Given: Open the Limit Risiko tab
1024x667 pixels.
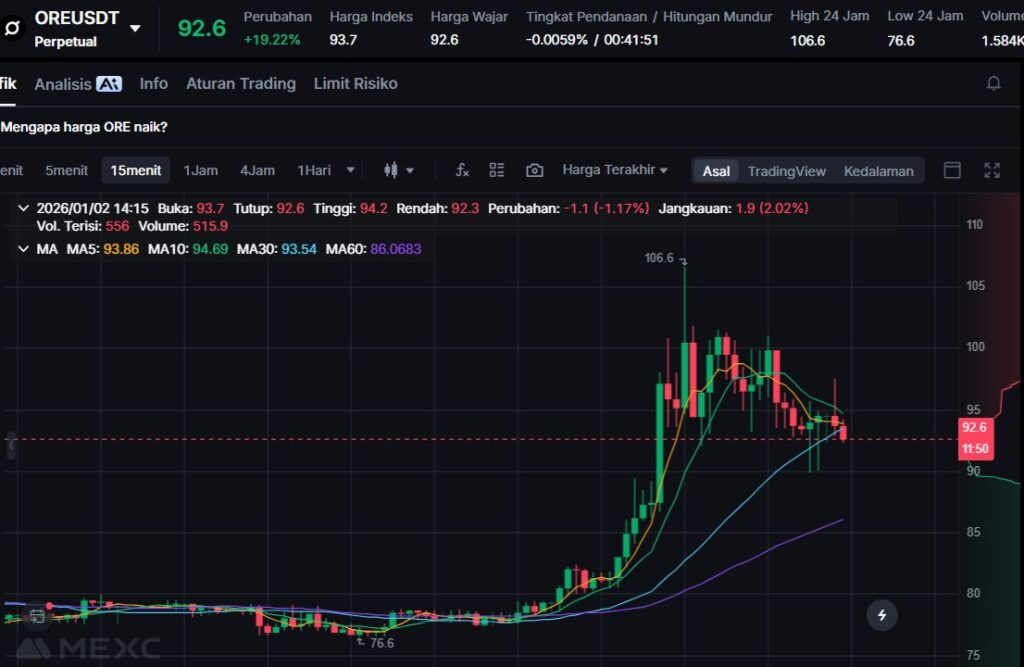Looking at the screenshot, I should (355, 84).
